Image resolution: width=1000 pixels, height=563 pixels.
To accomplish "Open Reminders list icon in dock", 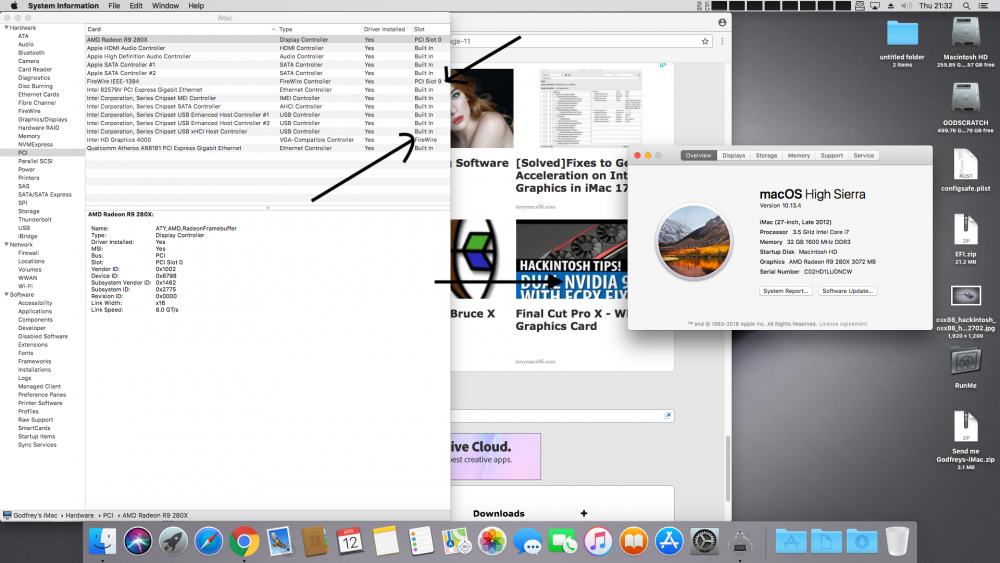I will (x=421, y=542).
